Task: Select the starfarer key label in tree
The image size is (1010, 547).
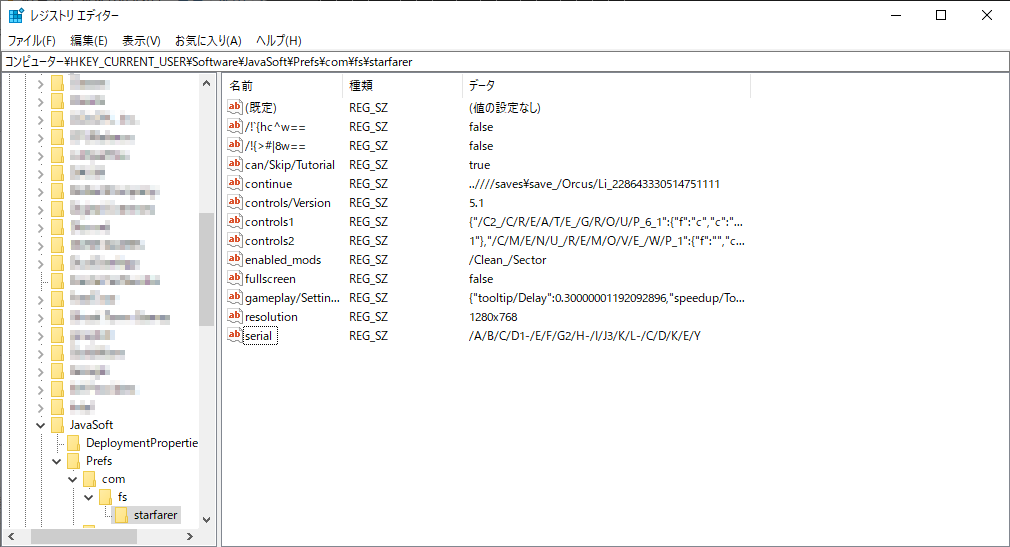Action: (x=155, y=515)
